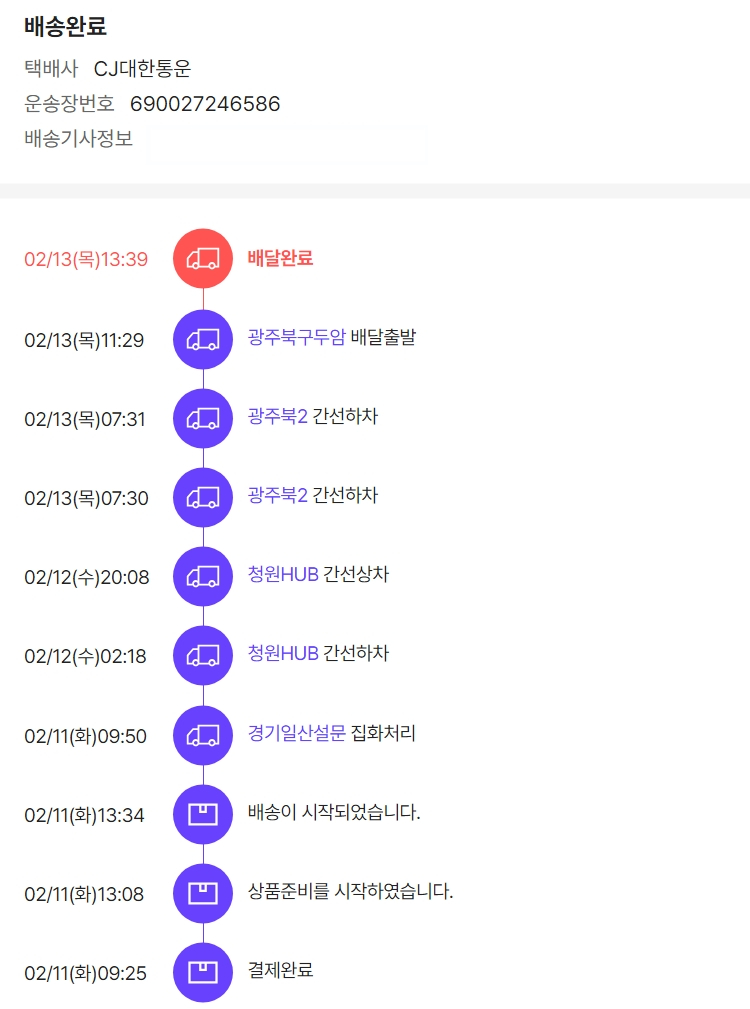Click the truck icon beside 광주북구두암 배달출발
The image size is (750, 1009).
[x=203, y=339]
